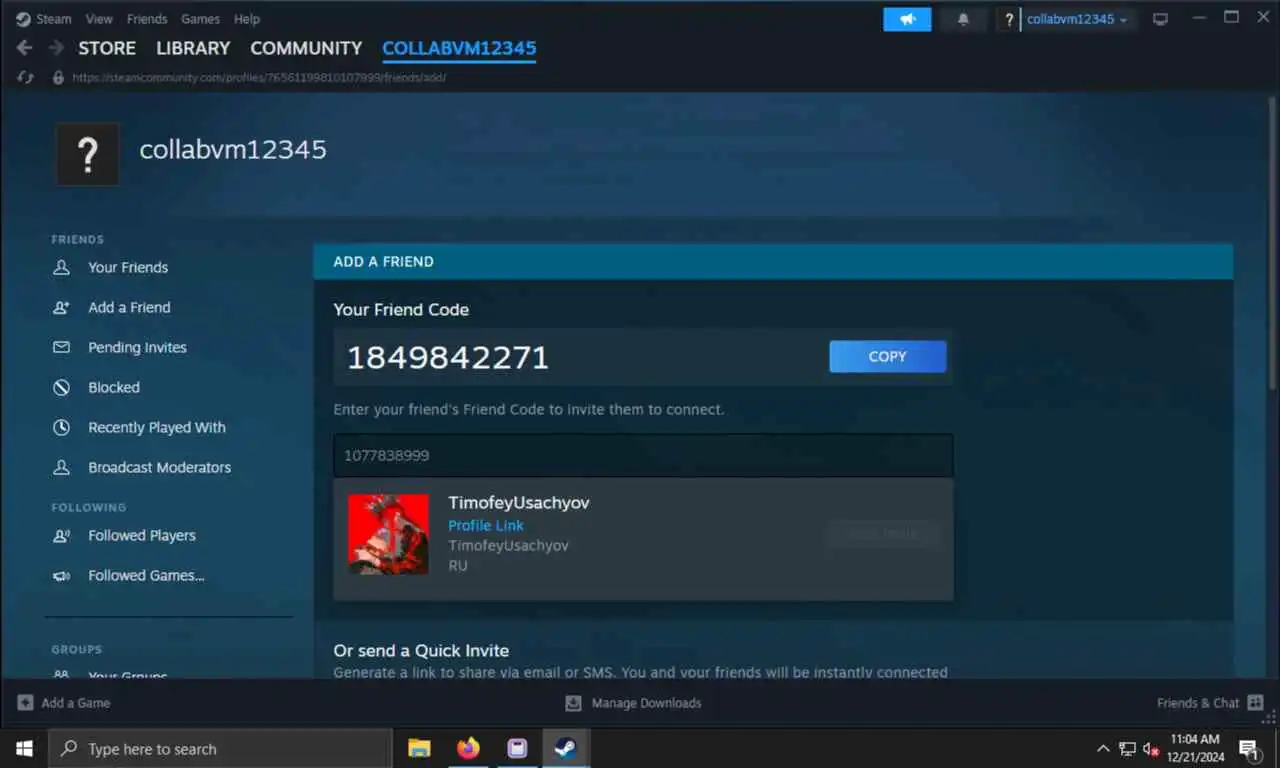1280x768 pixels.
Task: Open the COLLABVM12345 profile tab
Action: 459,48
